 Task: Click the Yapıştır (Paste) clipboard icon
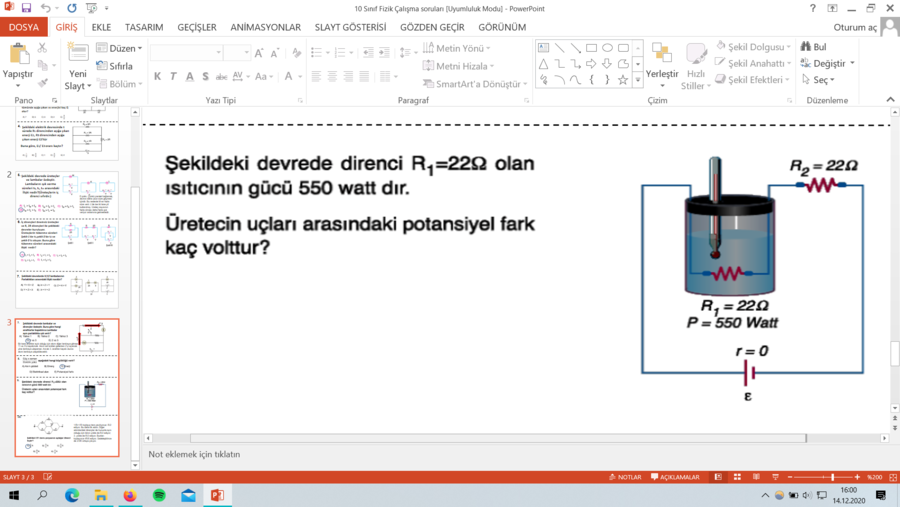tap(18, 55)
